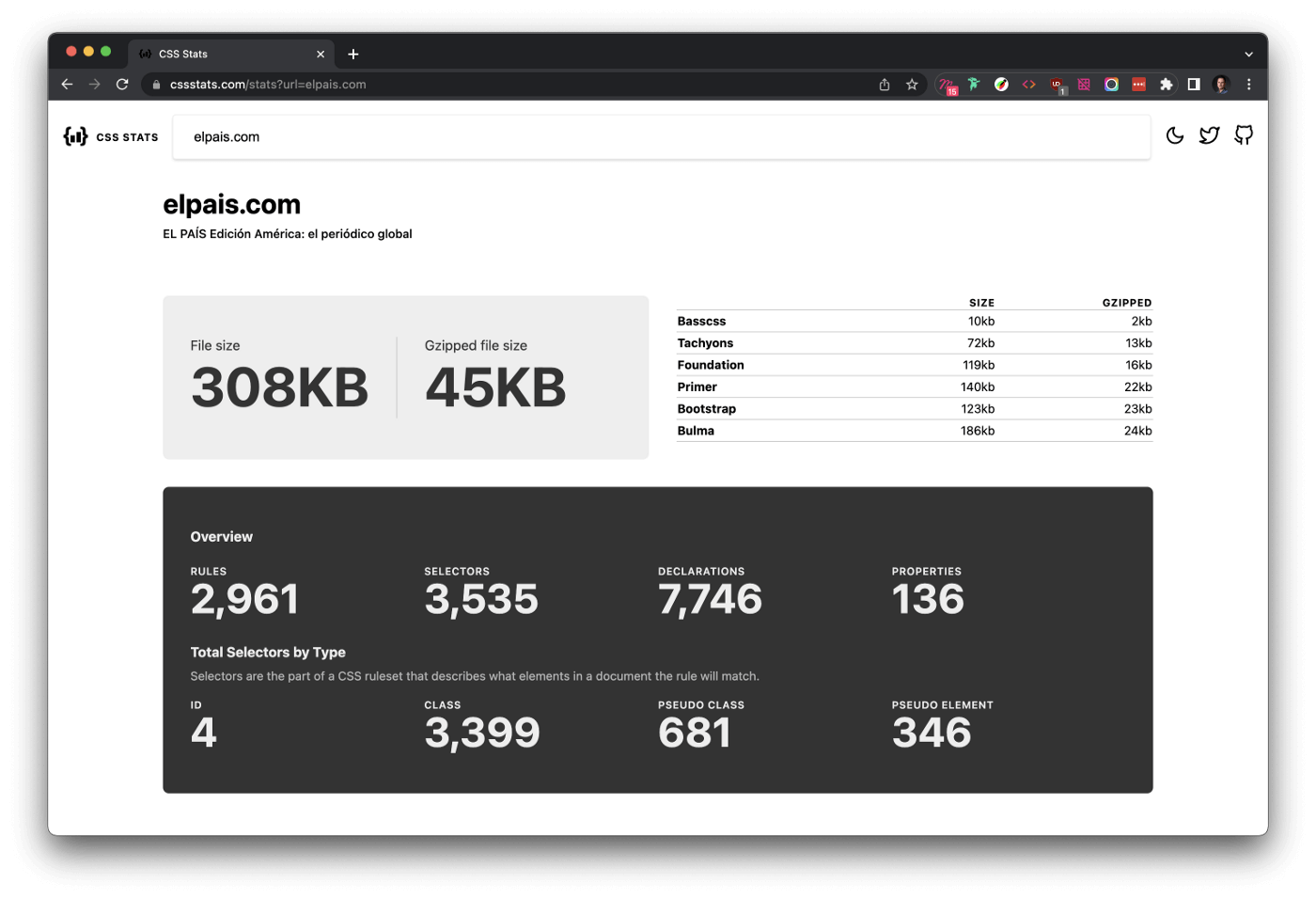Screen dimensions: 1316x899
Task: Open the color picker pen extension
Action: point(1001,85)
